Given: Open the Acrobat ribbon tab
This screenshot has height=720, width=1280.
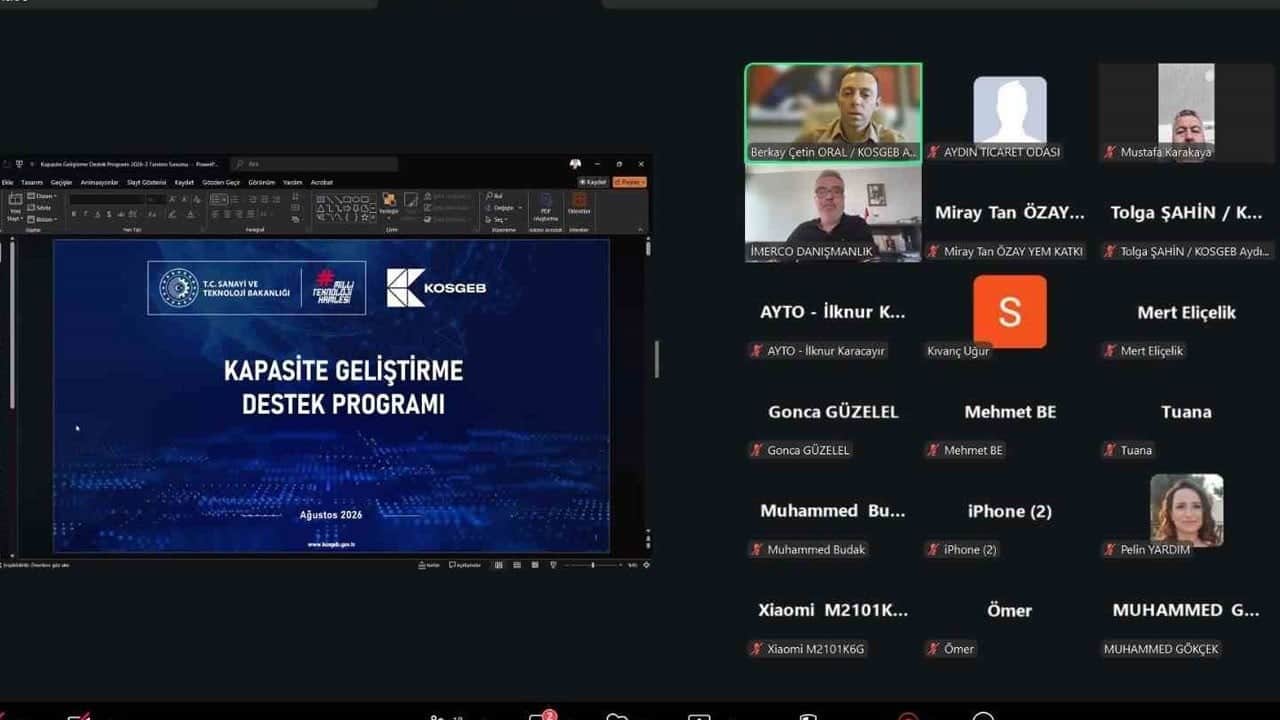Looking at the screenshot, I should tap(322, 182).
